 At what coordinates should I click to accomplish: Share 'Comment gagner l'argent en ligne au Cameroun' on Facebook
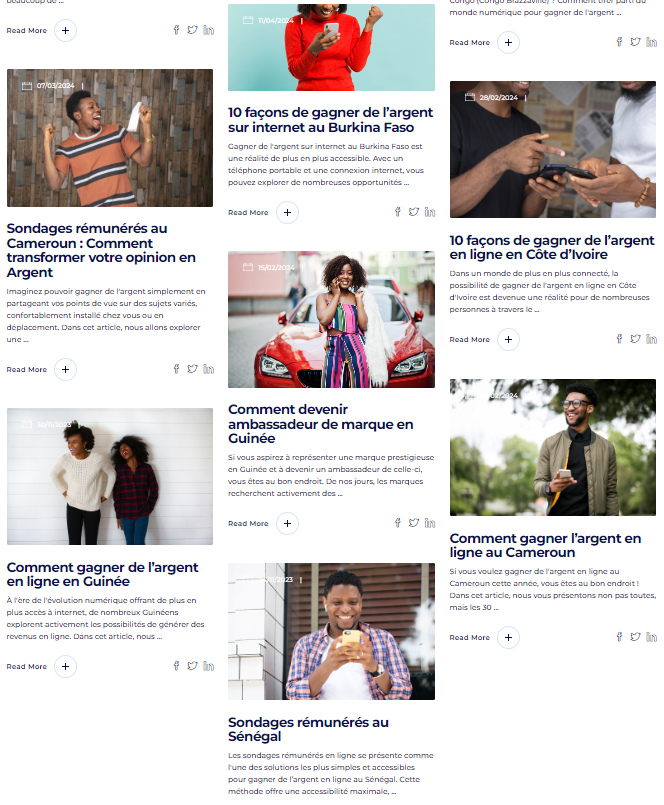pos(619,637)
